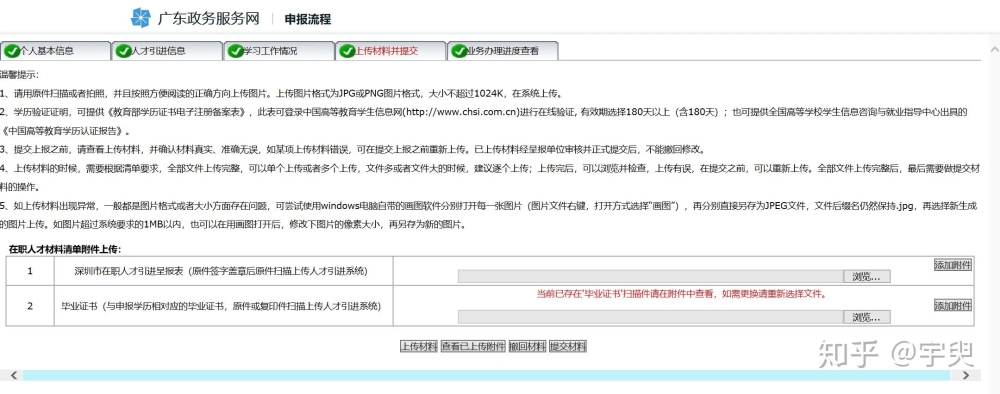
Task: Click 浏览 button for 毕业证书 row
Action: [867, 317]
